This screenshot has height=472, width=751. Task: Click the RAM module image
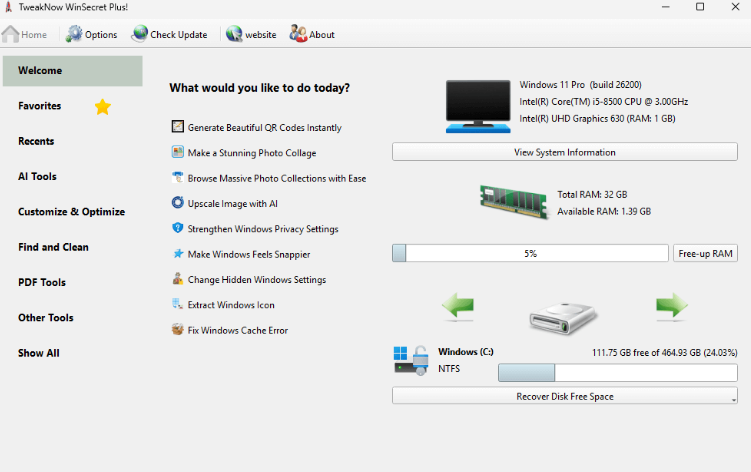[513, 202]
